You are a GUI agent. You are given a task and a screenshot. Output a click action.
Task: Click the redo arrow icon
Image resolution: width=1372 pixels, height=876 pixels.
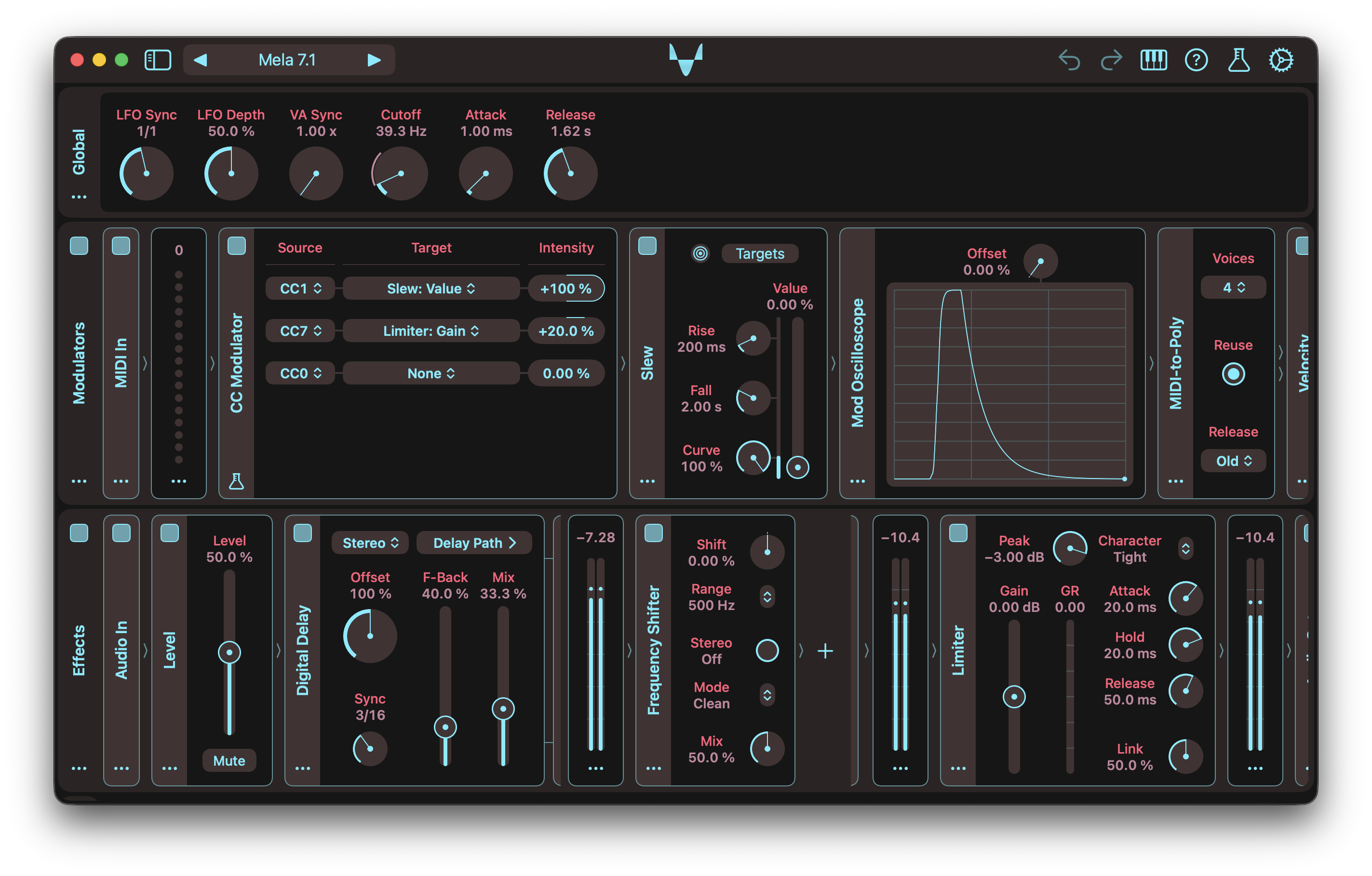[x=1111, y=60]
